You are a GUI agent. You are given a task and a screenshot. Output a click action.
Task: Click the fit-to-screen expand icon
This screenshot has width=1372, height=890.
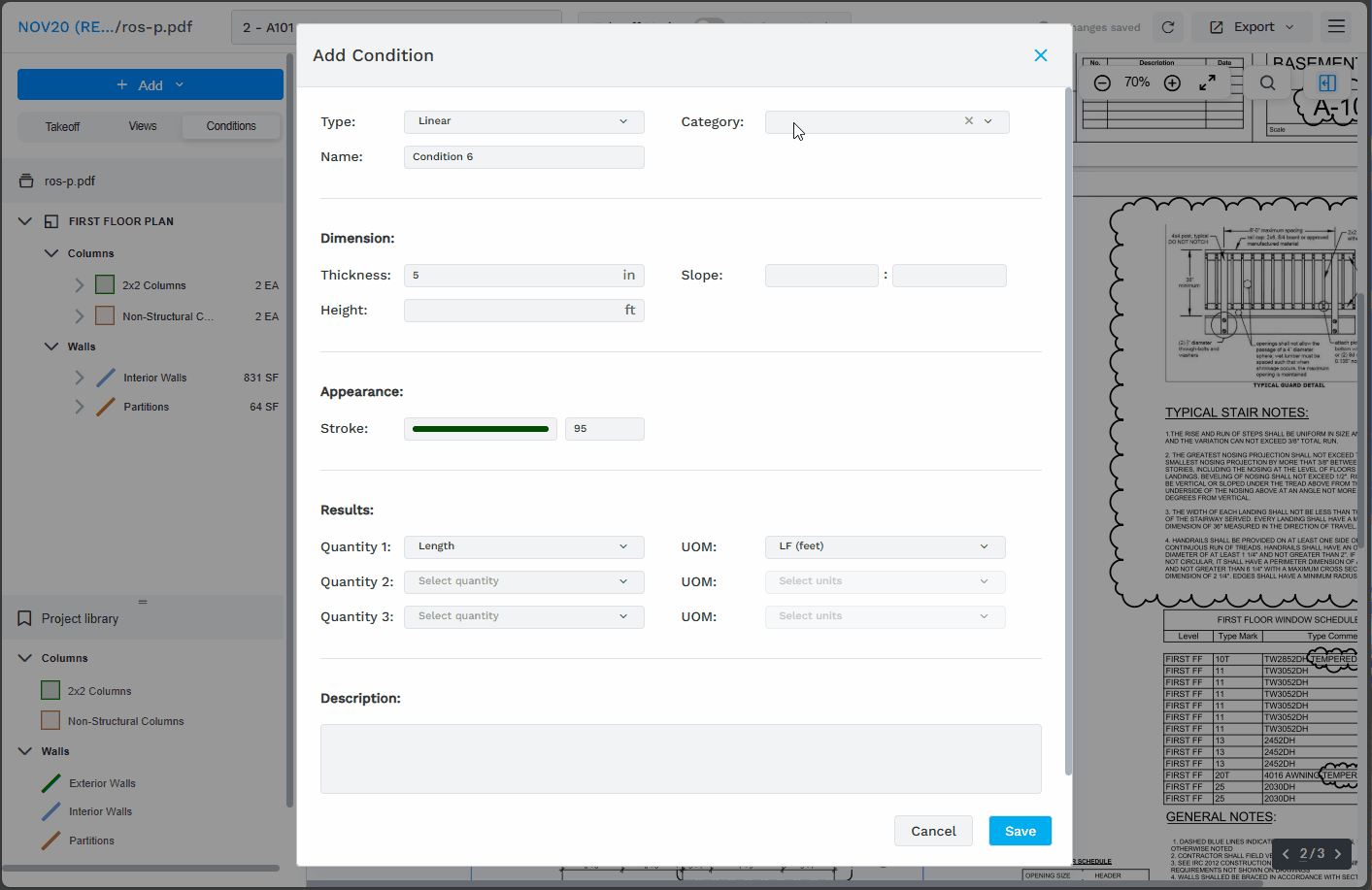coord(1207,83)
